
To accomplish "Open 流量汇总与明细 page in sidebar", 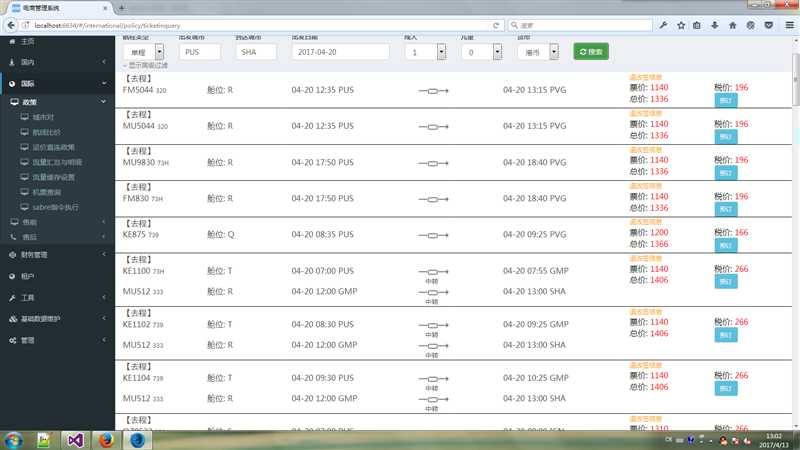I will (57, 162).
